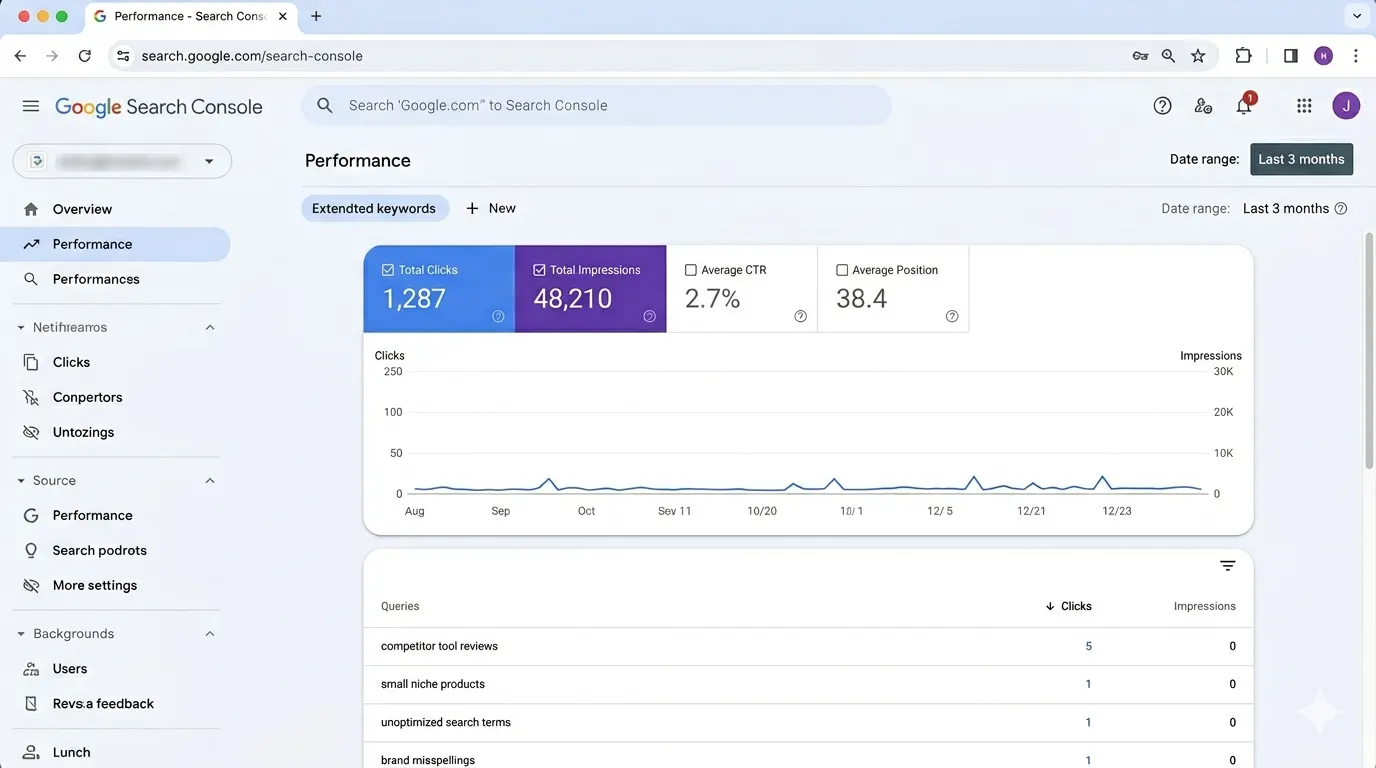The width and height of the screenshot is (1376, 768).
Task: Click the help question mark icon in header
Action: tap(1162, 105)
